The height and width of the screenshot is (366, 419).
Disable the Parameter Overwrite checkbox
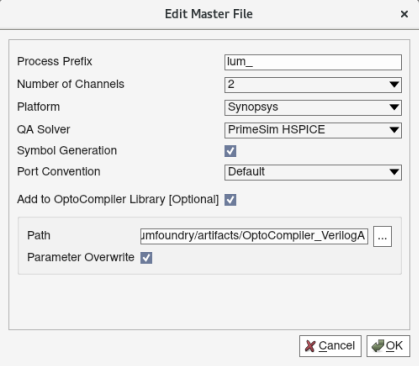[x=146, y=258]
